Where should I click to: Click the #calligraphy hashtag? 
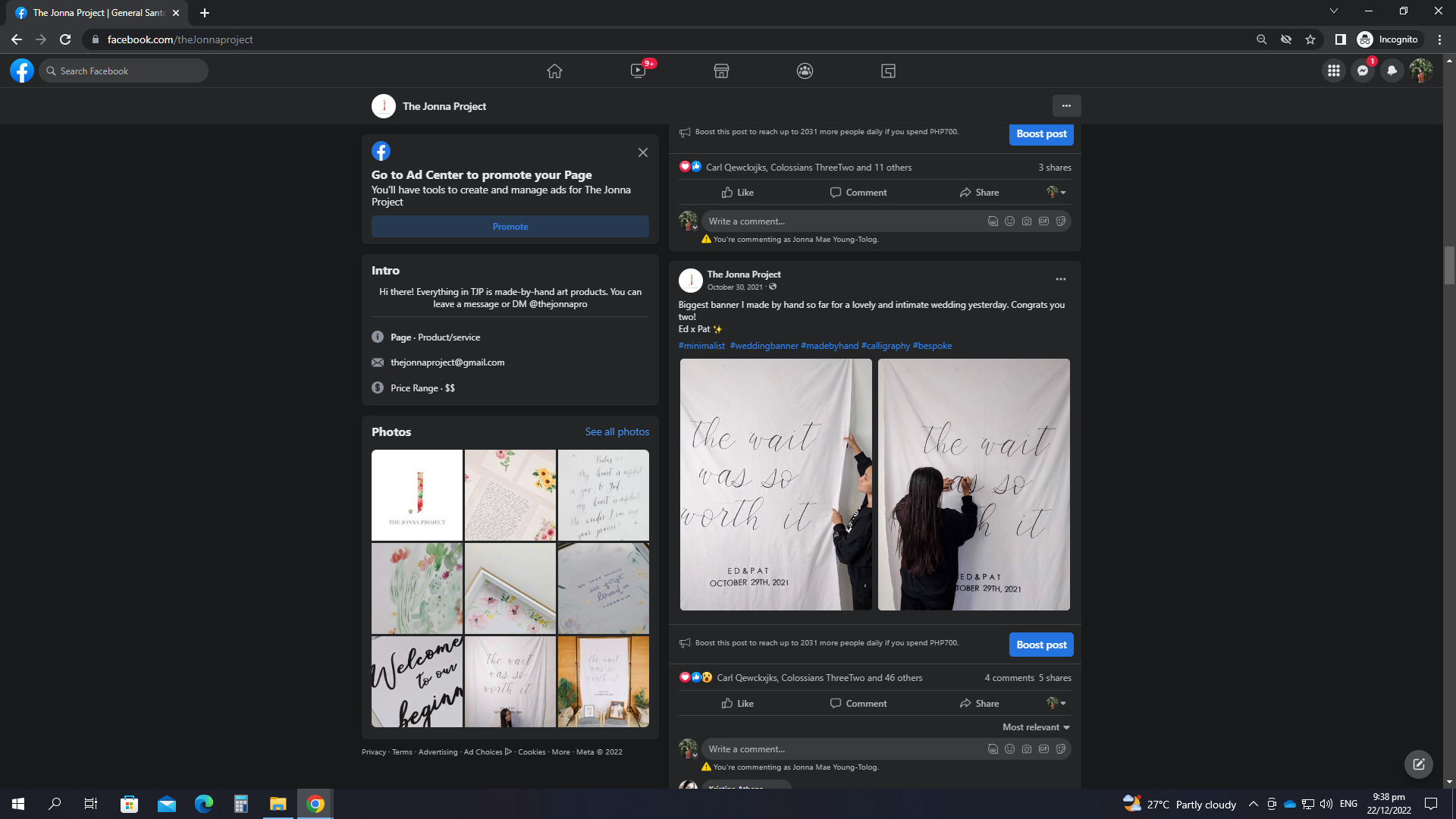[885, 346]
